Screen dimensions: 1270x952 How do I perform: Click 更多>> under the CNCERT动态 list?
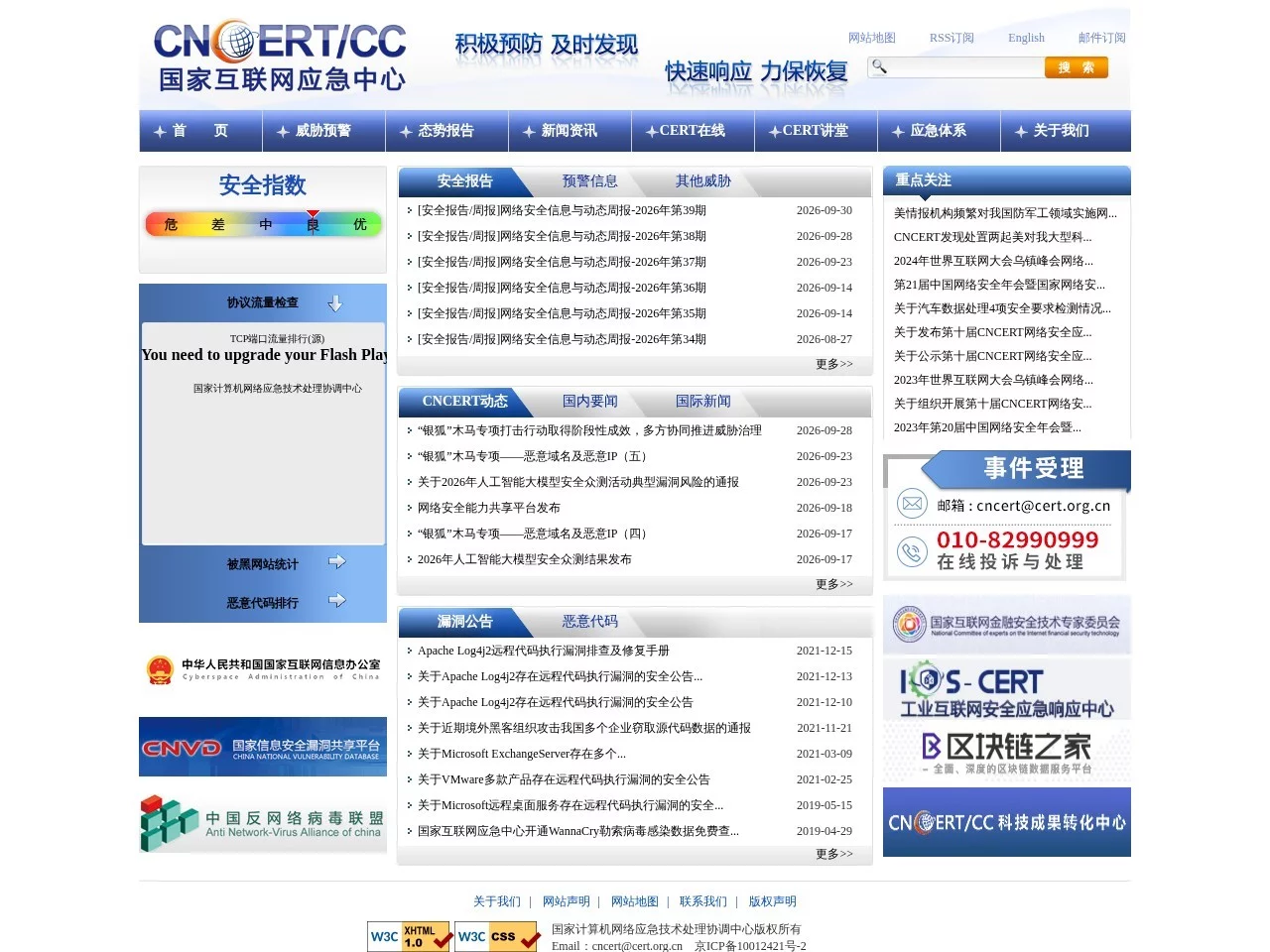(833, 585)
